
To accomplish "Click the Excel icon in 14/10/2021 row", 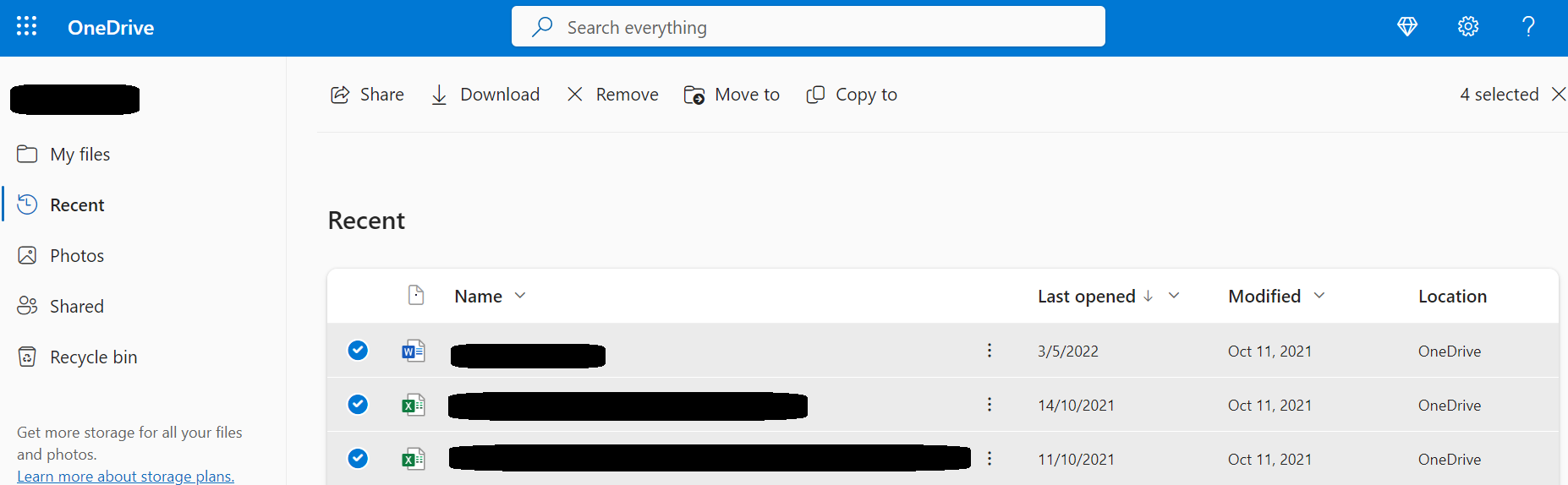I will pyautogui.click(x=414, y=405).
